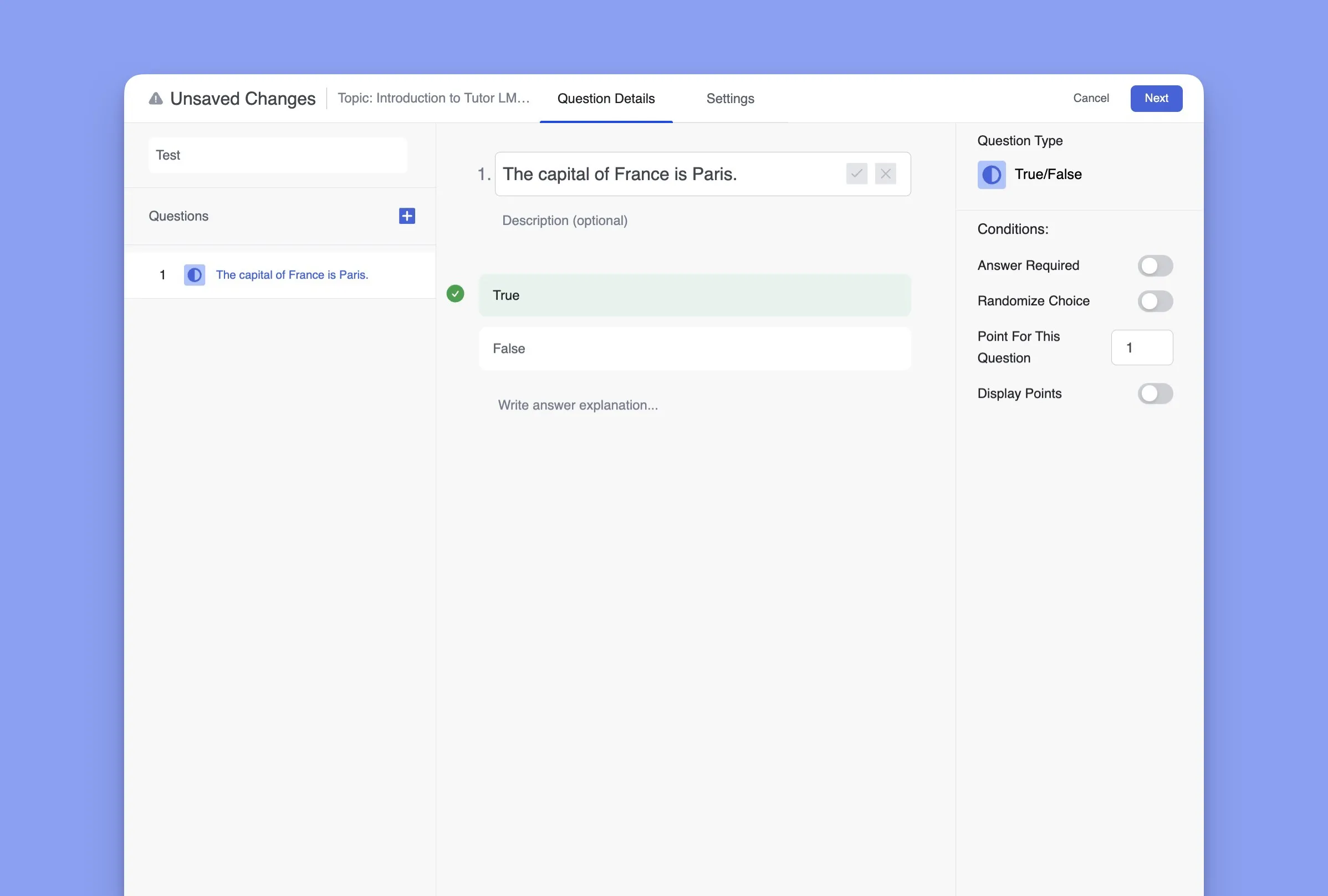
Task: Toggle Display Points on
Action: coord(1155,394)
